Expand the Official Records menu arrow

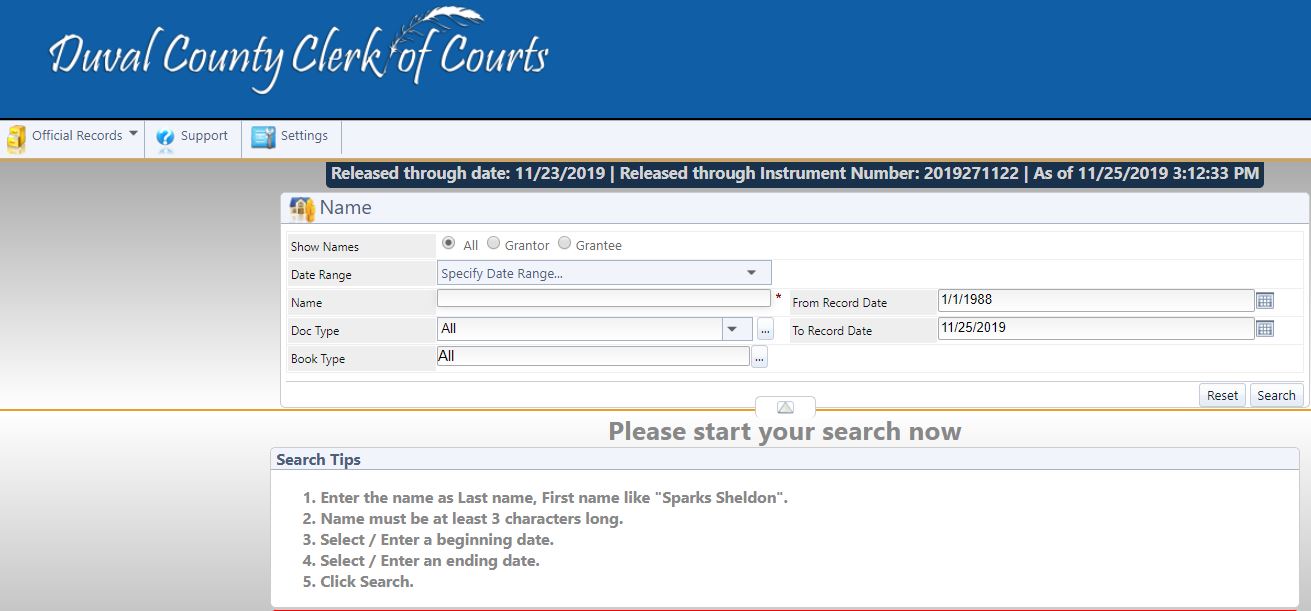pos(133,134)
